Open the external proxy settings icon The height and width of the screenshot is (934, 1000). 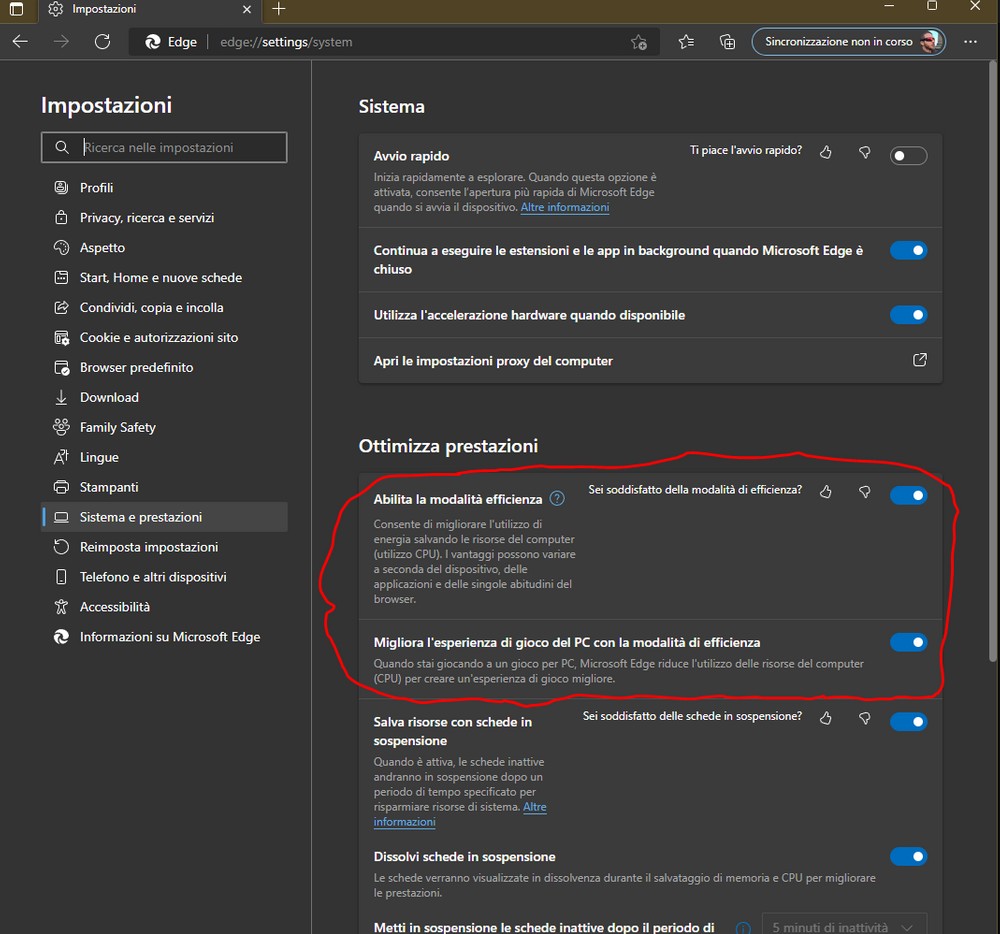click(x=919, y=360)
